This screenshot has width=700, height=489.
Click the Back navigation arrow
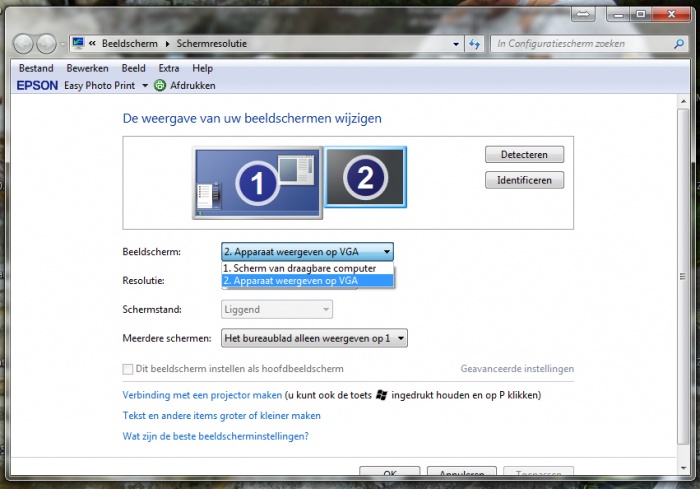tap(23, 44)
